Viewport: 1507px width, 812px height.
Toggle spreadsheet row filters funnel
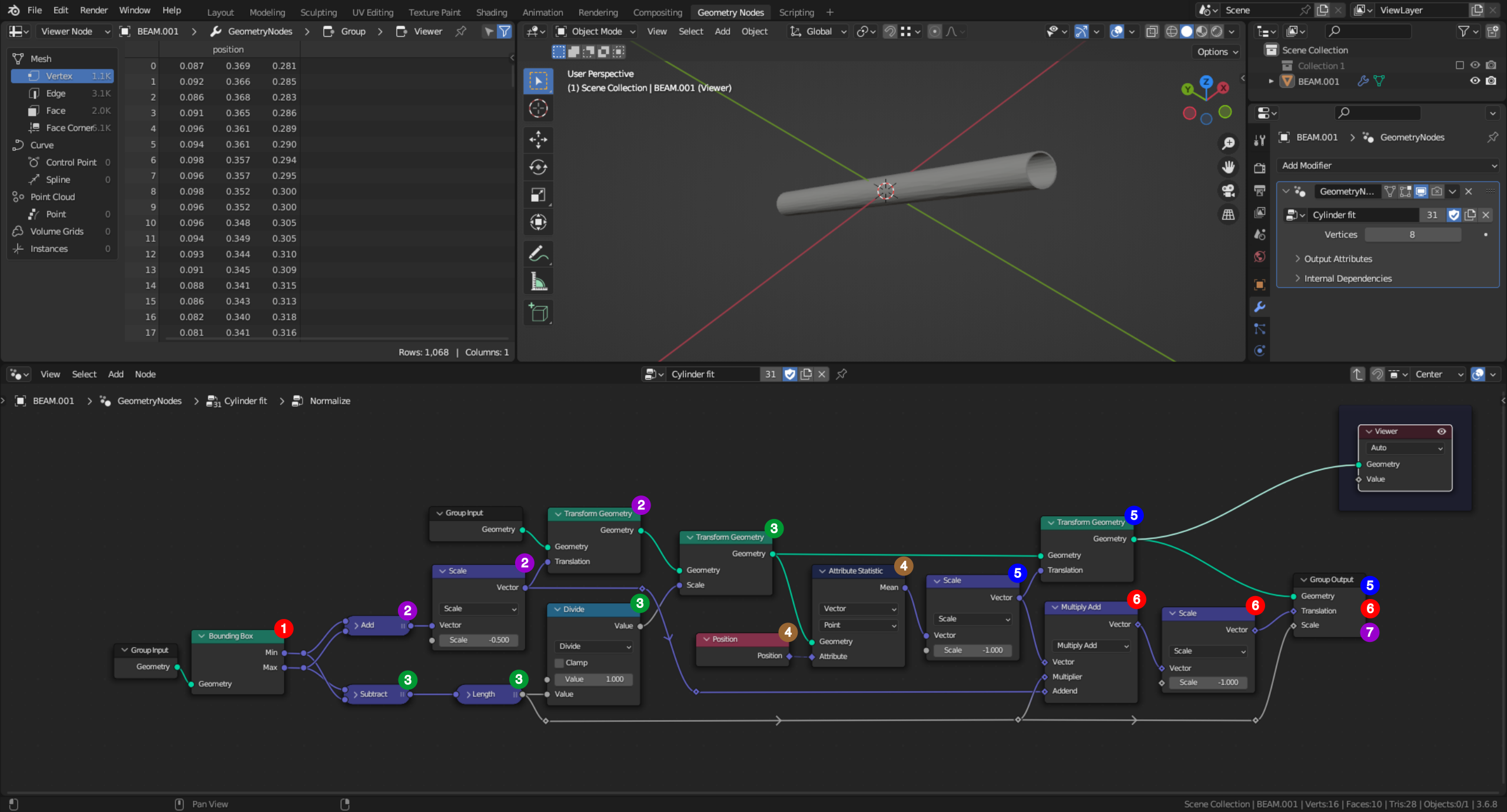[x=504, y=31]
